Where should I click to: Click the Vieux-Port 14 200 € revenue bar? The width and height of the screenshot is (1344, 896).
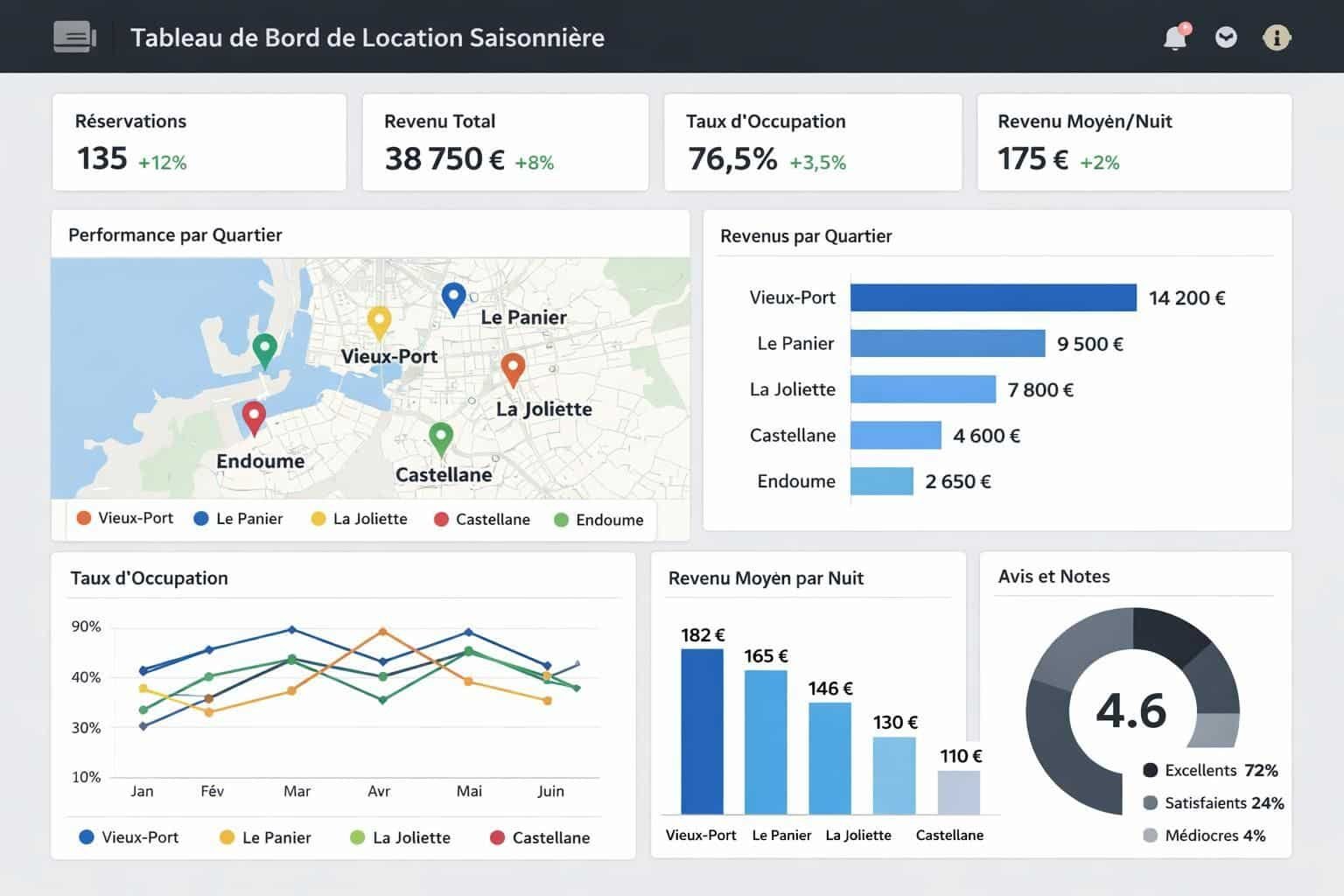992,297
